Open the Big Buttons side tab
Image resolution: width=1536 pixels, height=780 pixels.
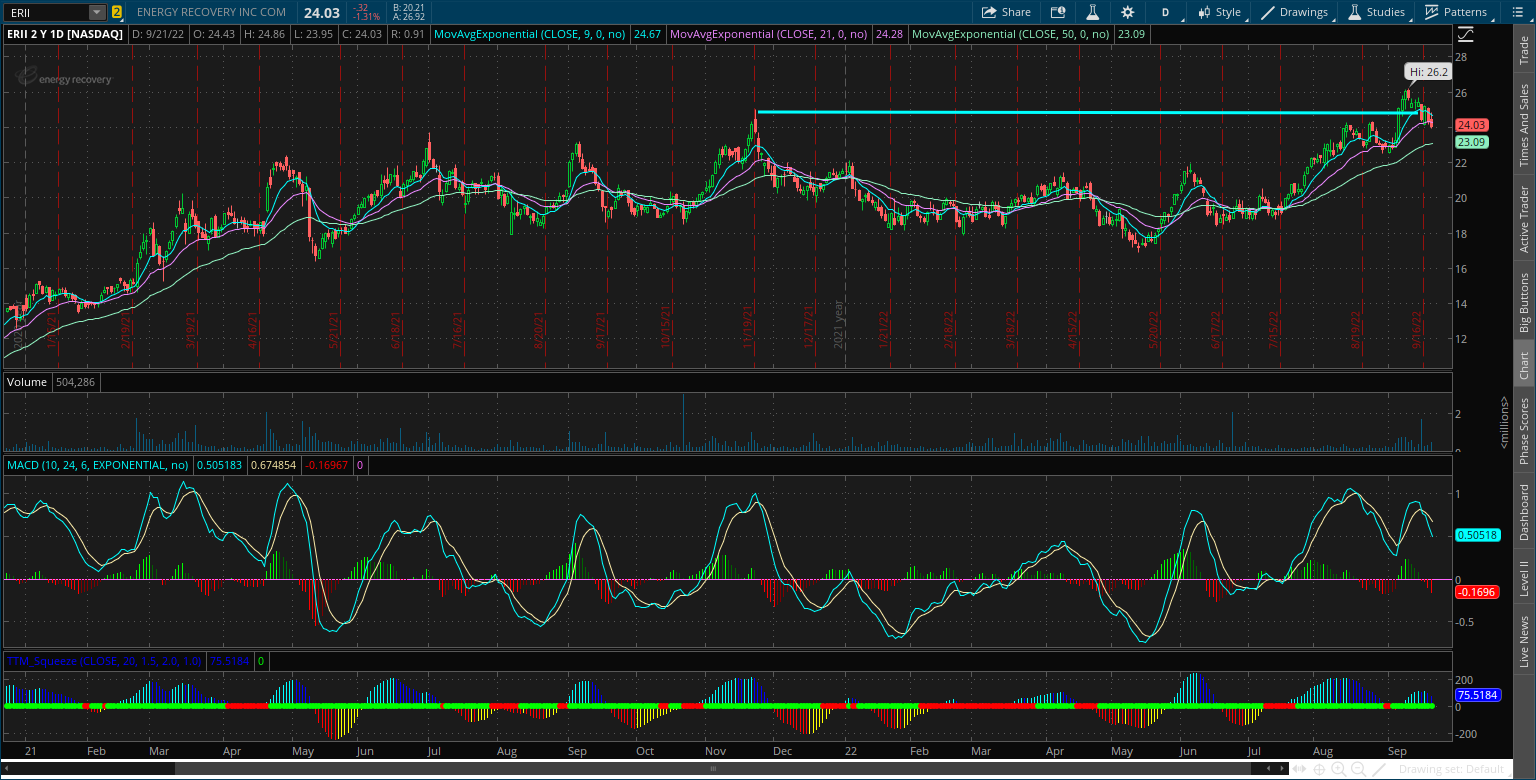click(1524, 302)
